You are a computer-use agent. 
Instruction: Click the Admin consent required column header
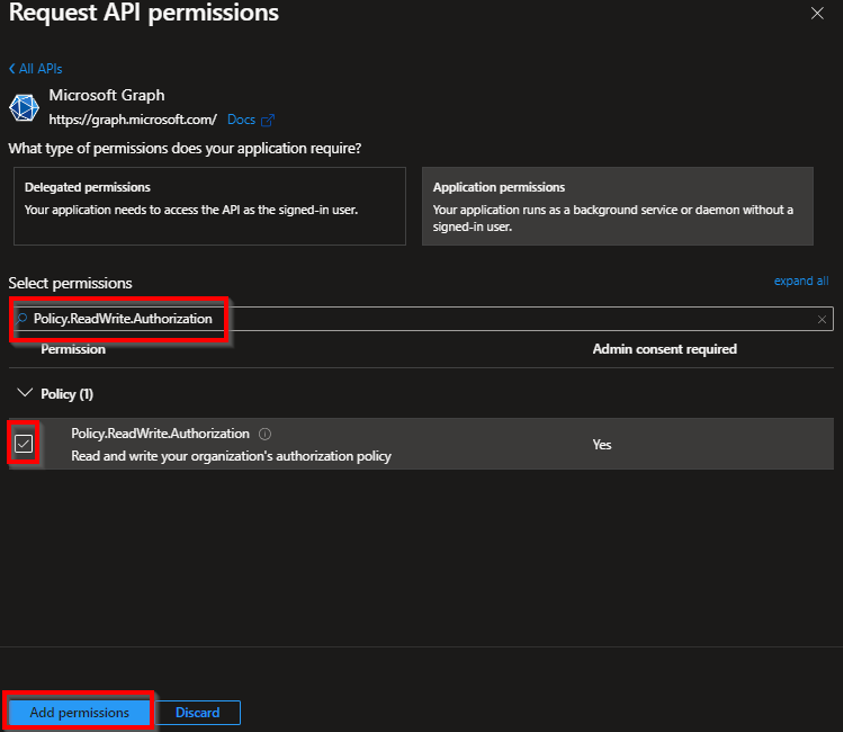pos(664,349)
